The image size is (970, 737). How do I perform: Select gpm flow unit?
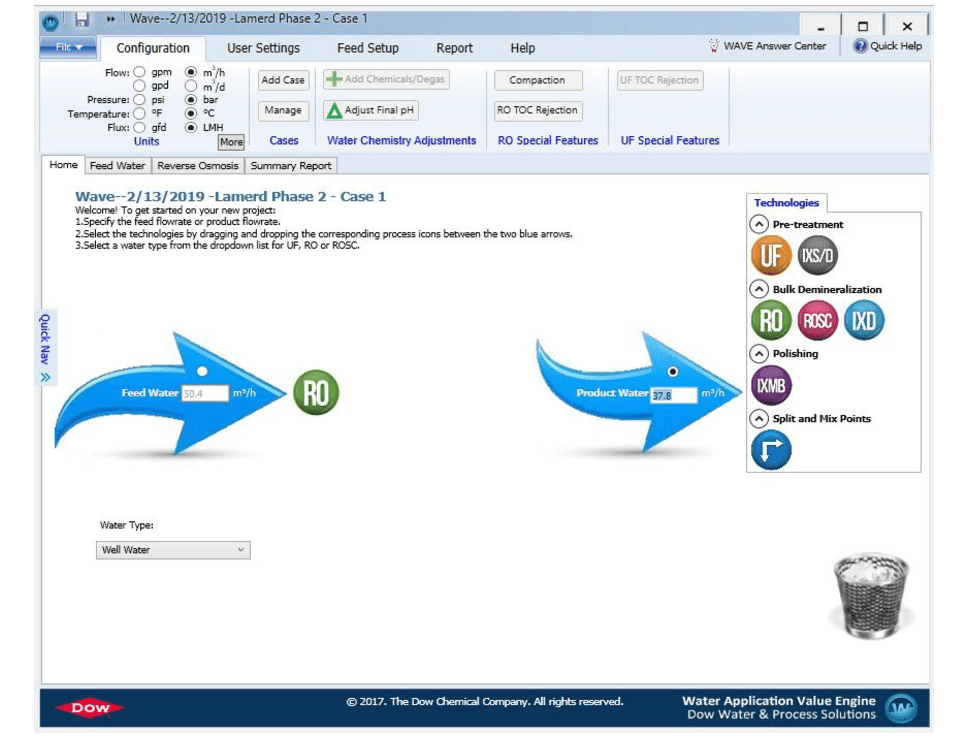140,72
